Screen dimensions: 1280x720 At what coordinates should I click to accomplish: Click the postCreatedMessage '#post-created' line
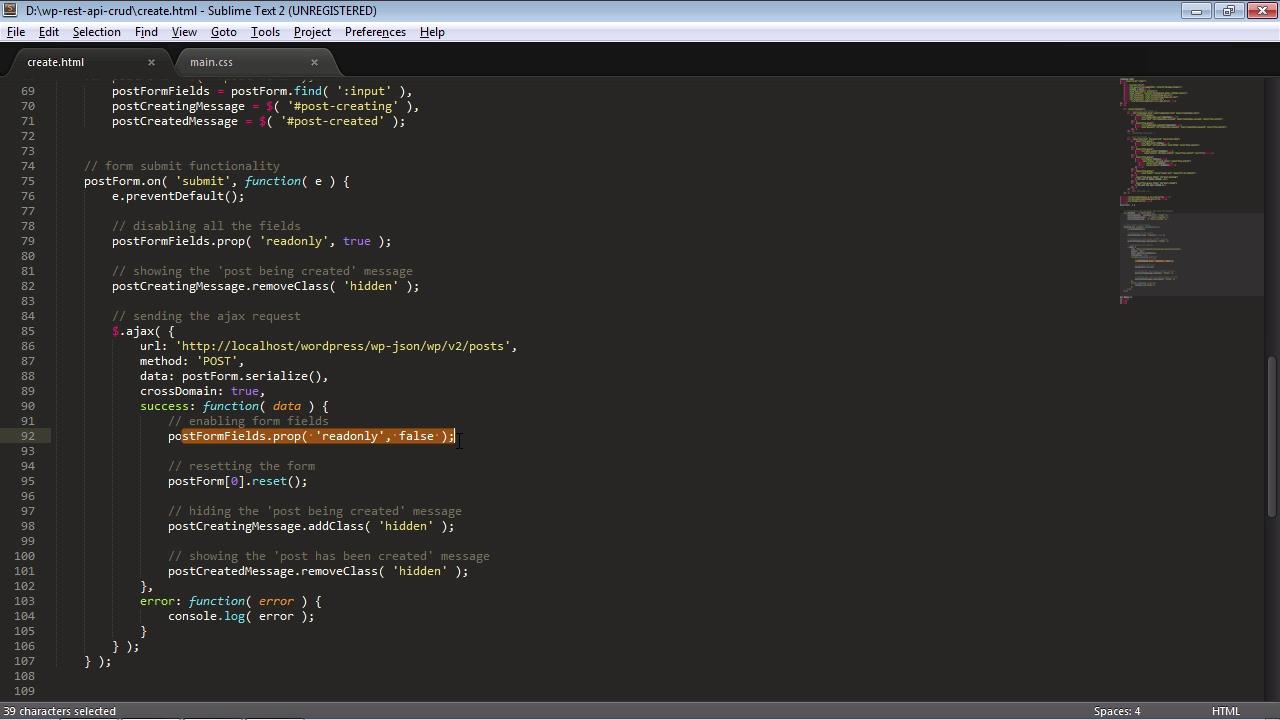259,121
